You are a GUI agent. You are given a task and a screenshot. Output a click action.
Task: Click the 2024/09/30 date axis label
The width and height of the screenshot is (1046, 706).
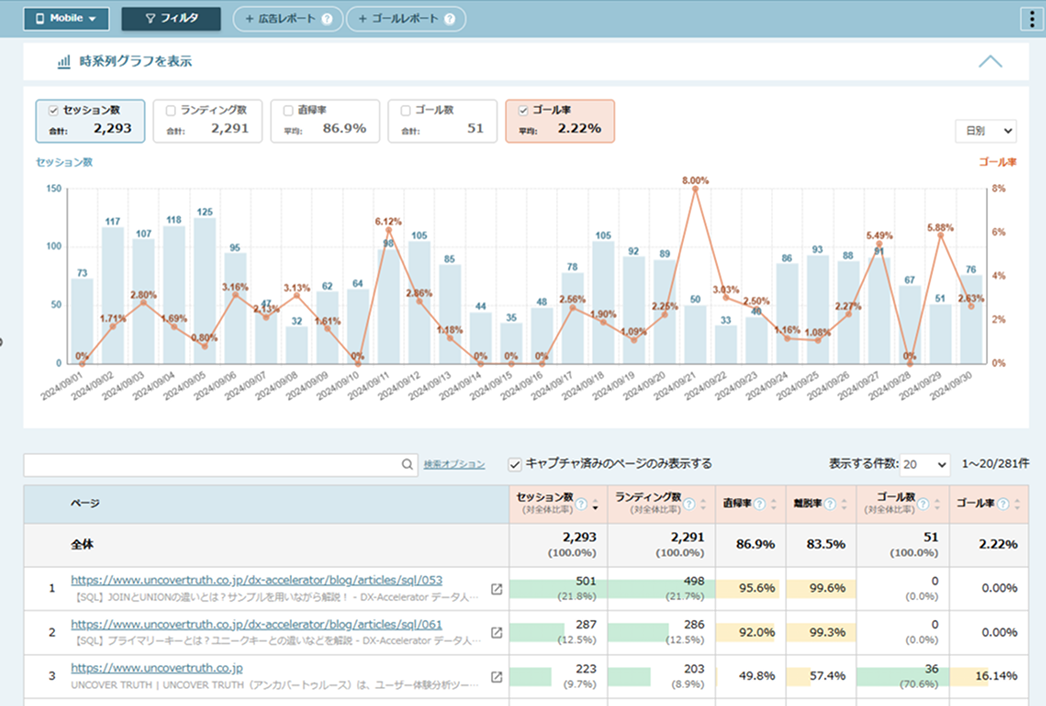950,386
